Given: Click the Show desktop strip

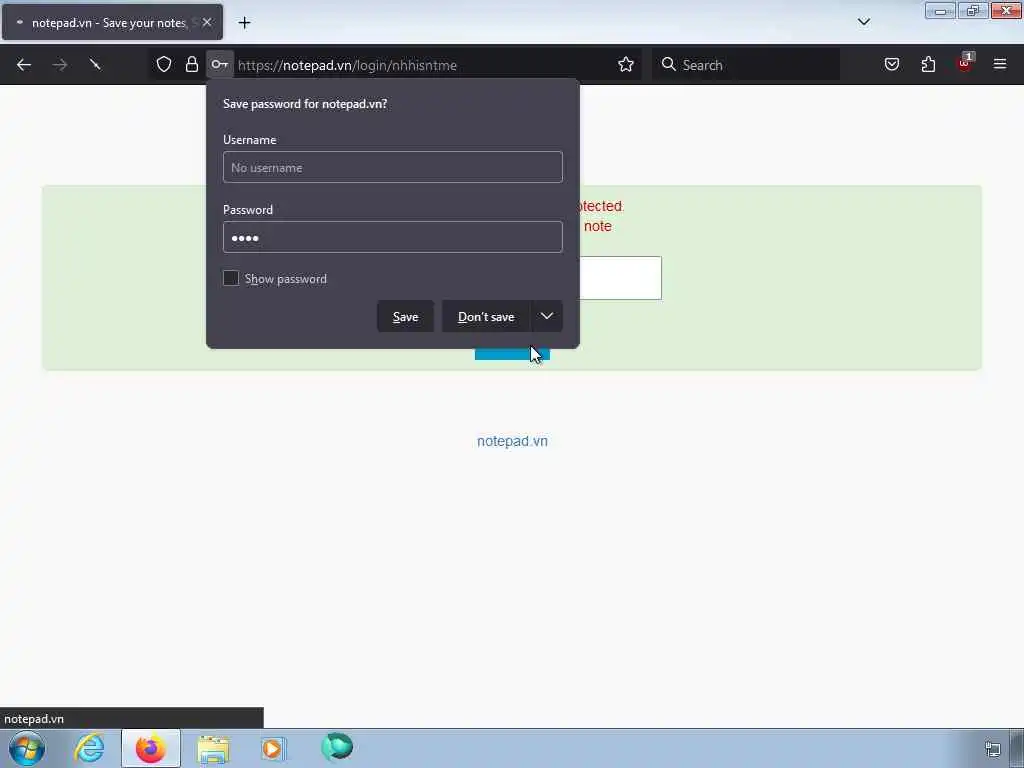Looking at the screenshot, I should point(1017,748).
